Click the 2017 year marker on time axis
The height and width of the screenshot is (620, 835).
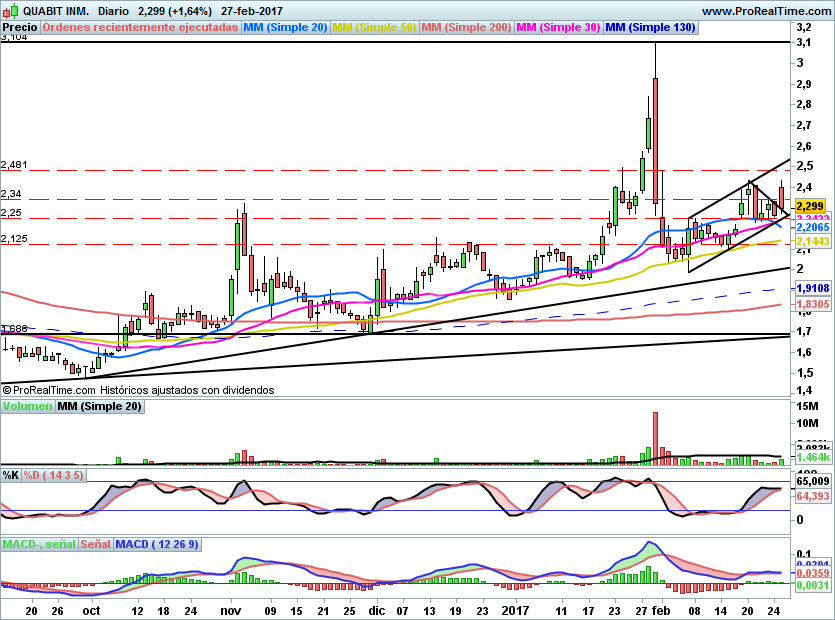[515, 611]
